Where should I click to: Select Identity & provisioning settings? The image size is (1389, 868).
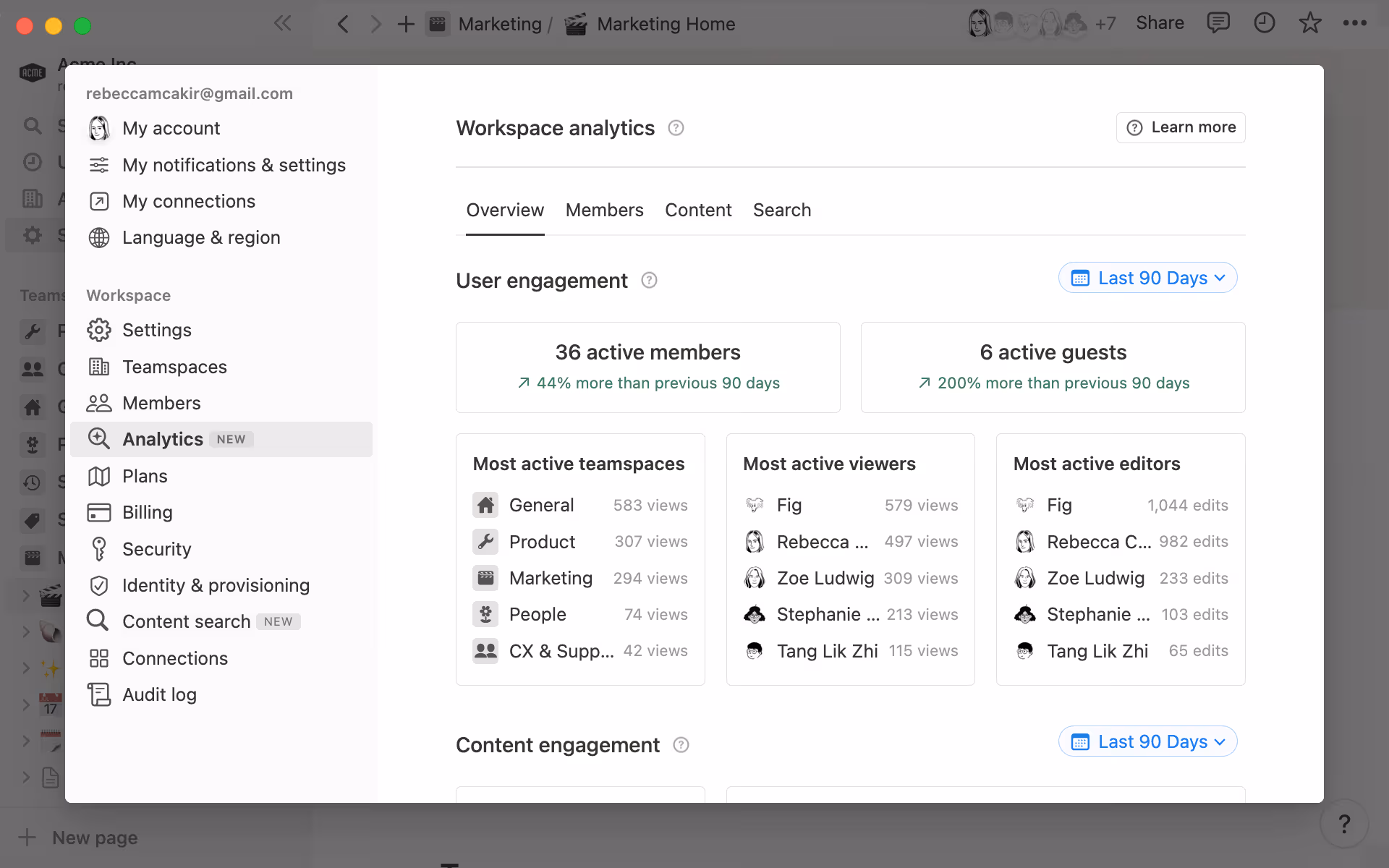pyautogui.click(x=216, y=585)
